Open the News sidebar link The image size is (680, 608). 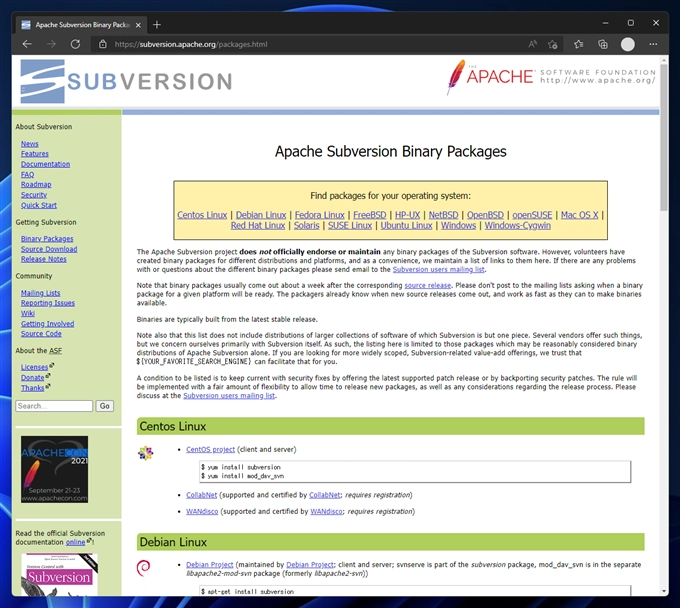(29, 144)
